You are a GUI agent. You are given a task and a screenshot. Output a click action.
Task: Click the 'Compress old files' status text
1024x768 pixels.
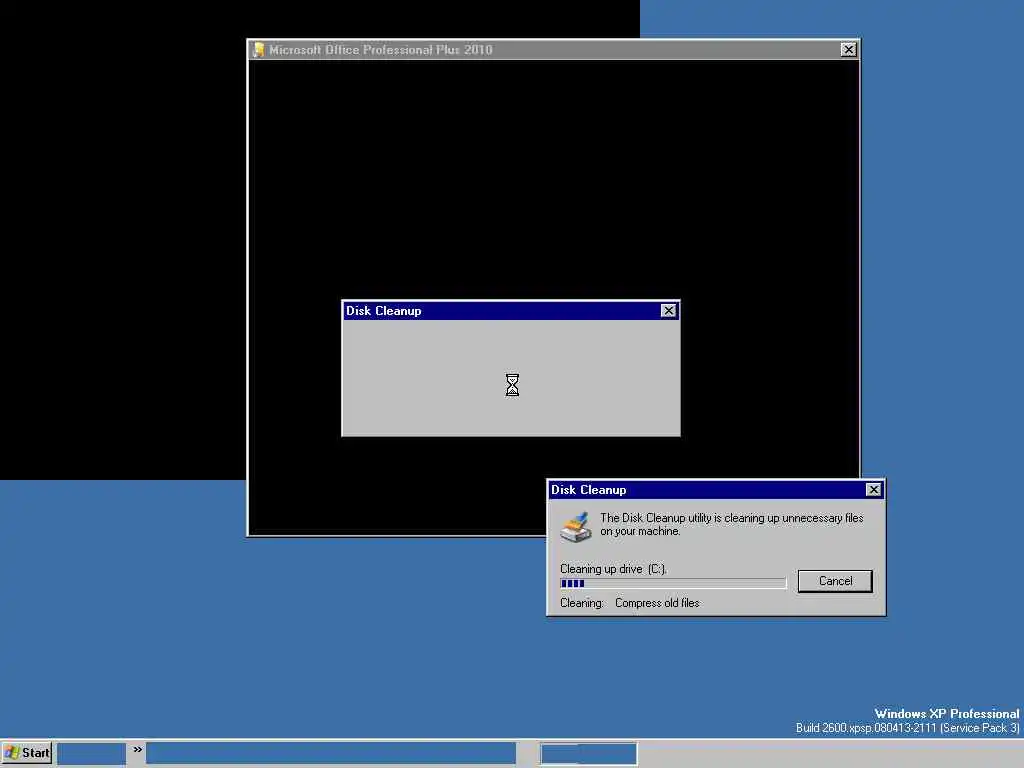pyautogui.click(x=657, y=603)
